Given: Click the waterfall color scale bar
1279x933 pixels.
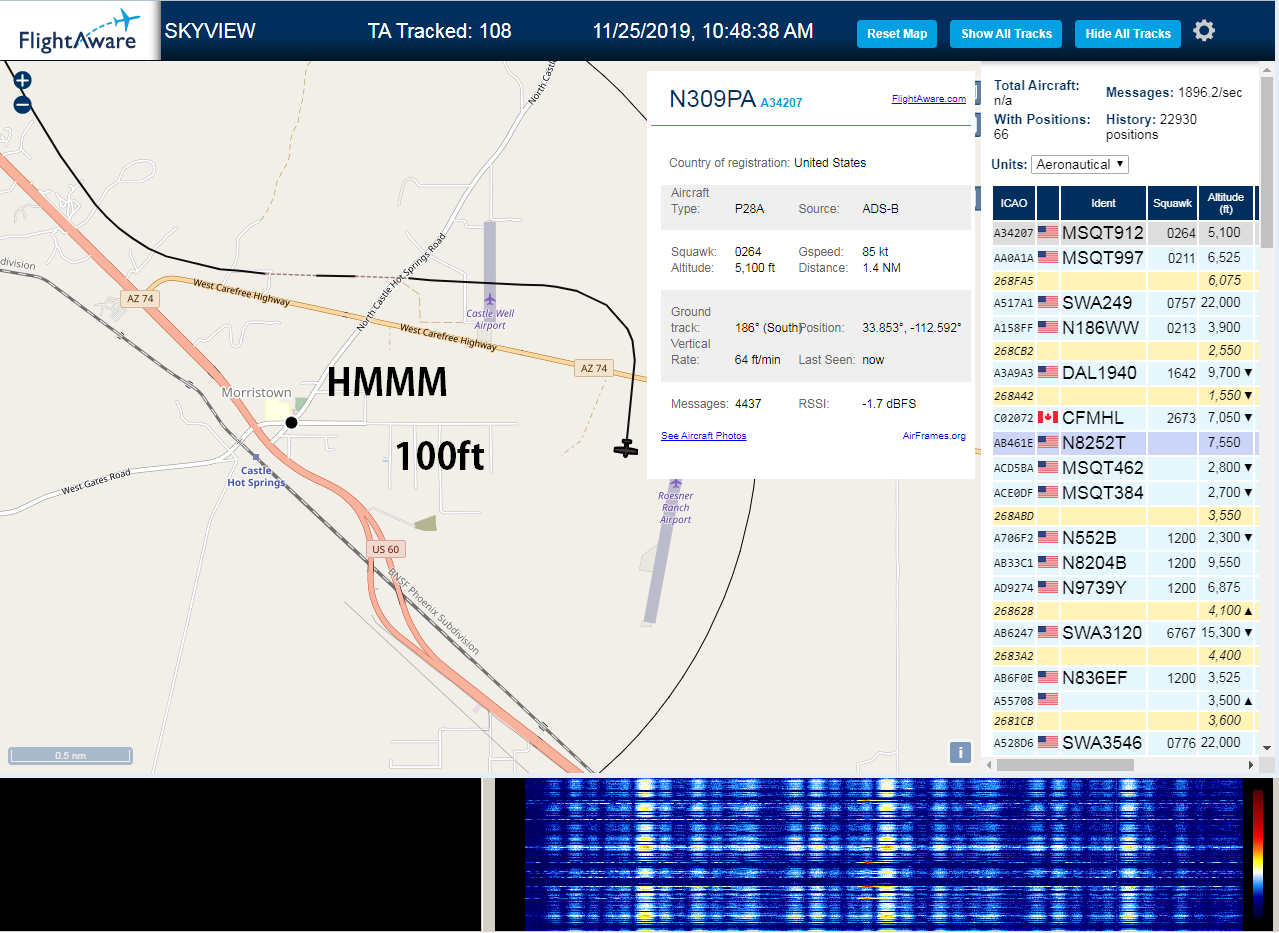Looking at the screenshot, I should pyautogui.click(x=1258, y=853).
